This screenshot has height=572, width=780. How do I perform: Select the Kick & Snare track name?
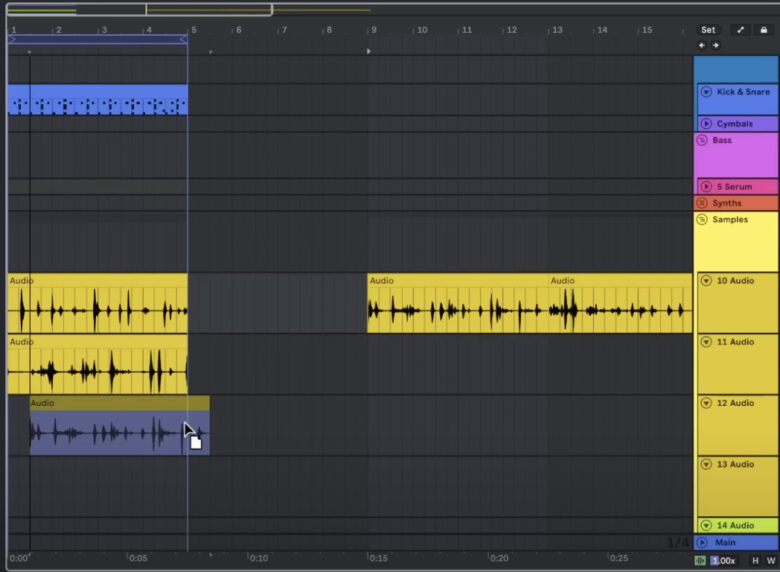(x=743, y=92)
